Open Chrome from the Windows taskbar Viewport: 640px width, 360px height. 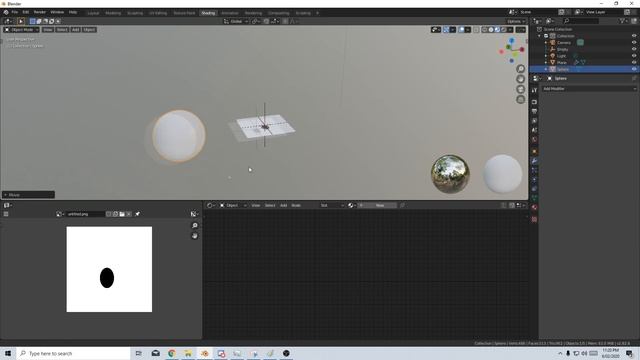172,353
